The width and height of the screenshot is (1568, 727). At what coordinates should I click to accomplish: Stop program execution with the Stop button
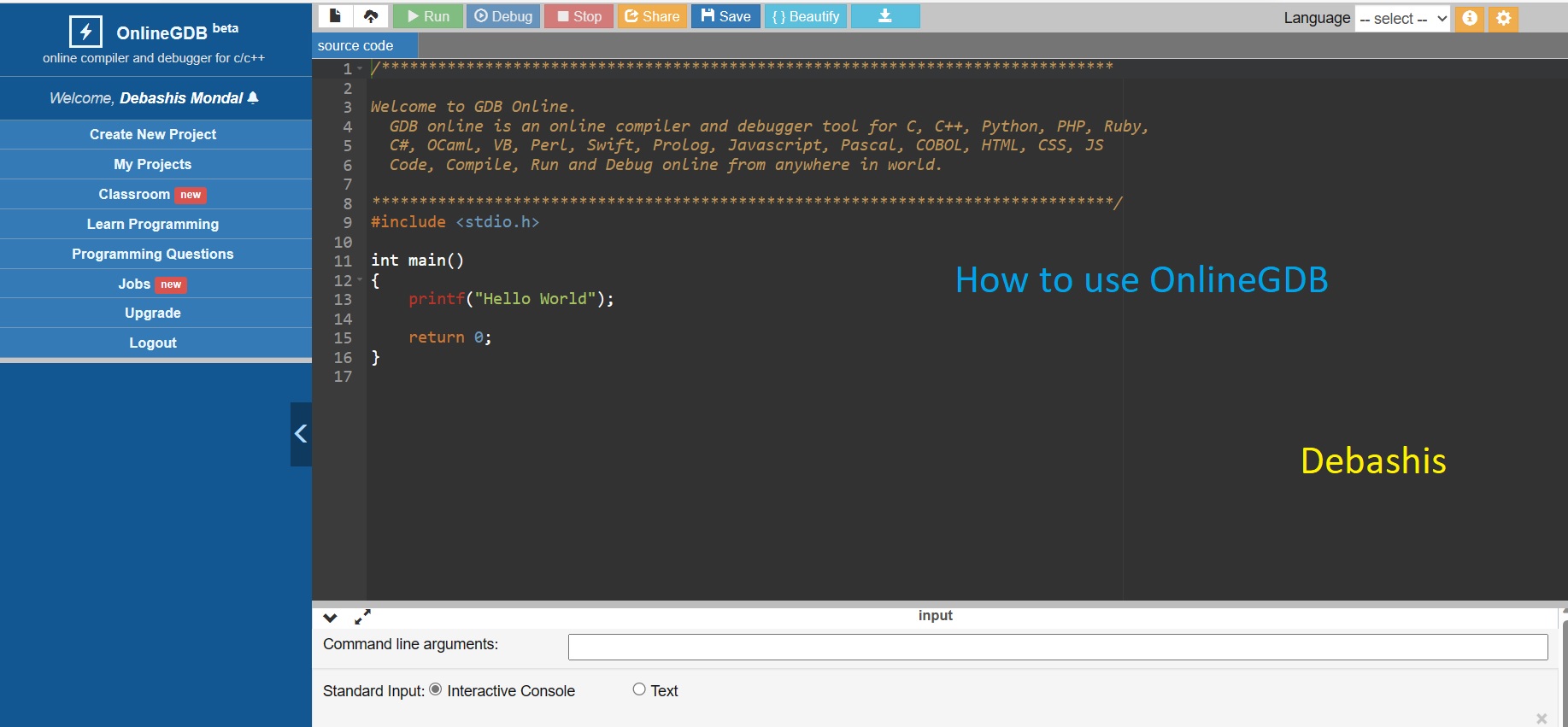[578, 16]
